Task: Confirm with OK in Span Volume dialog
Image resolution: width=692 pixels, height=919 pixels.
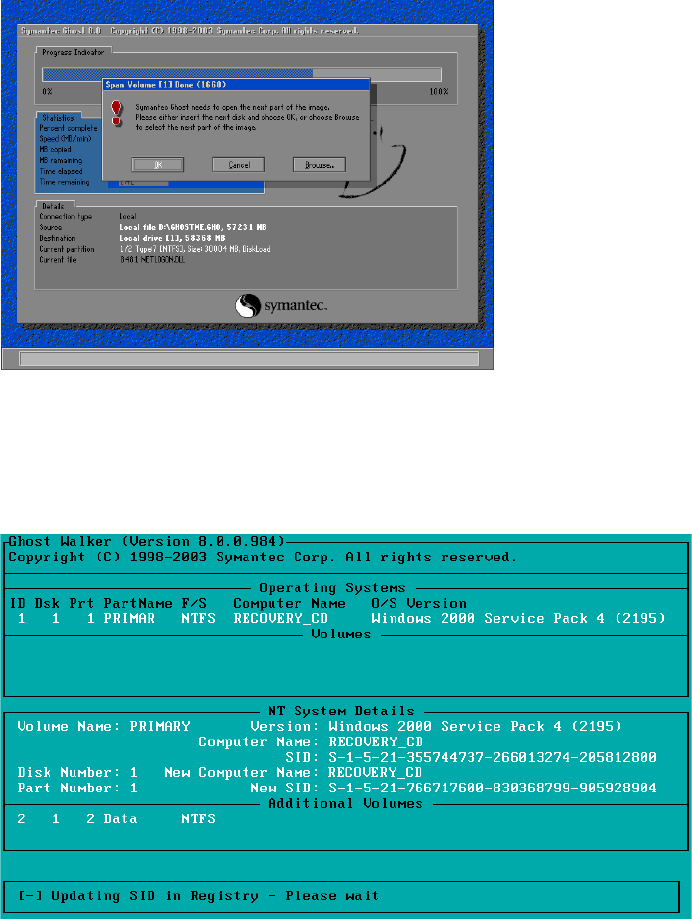Action: pos(158,165)
